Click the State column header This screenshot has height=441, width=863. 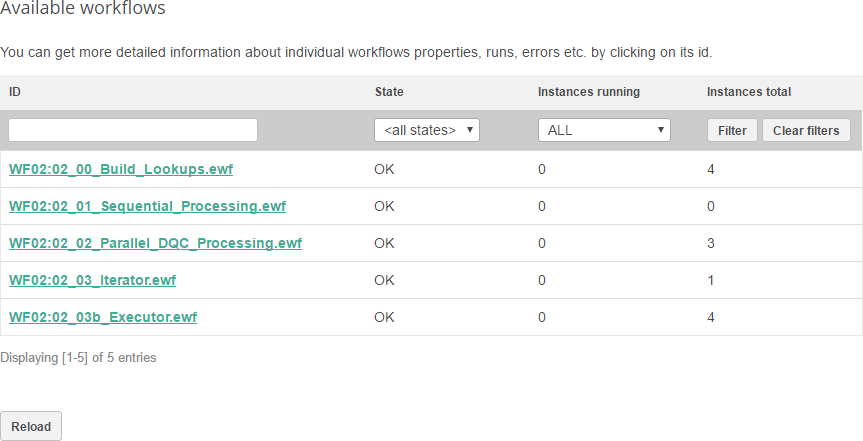click(389, 92)
